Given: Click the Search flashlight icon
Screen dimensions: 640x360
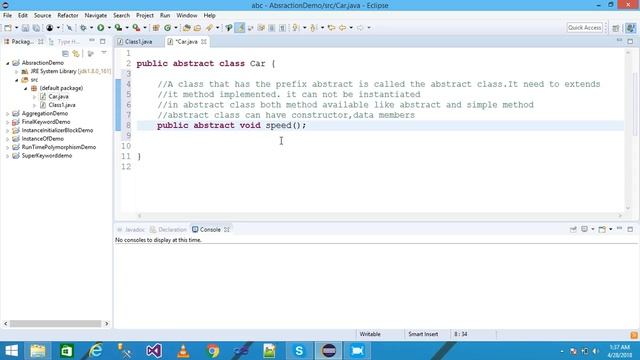Looking at the screenshot, I should coord(209,28).
